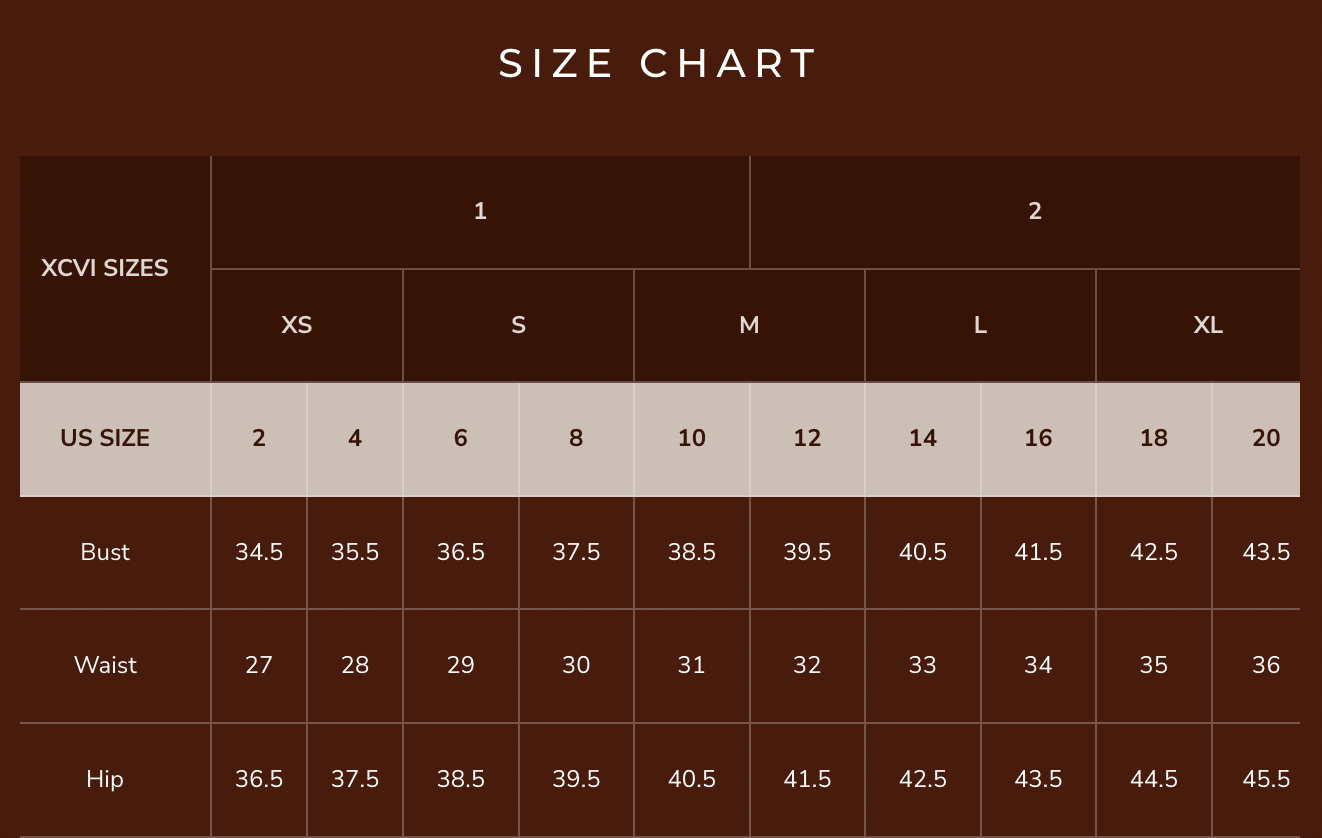The height and width of the screenshot is (838, 1322).
Task: Select US size 10 cell
Action: pyautogui.click(x=692, y=438)
